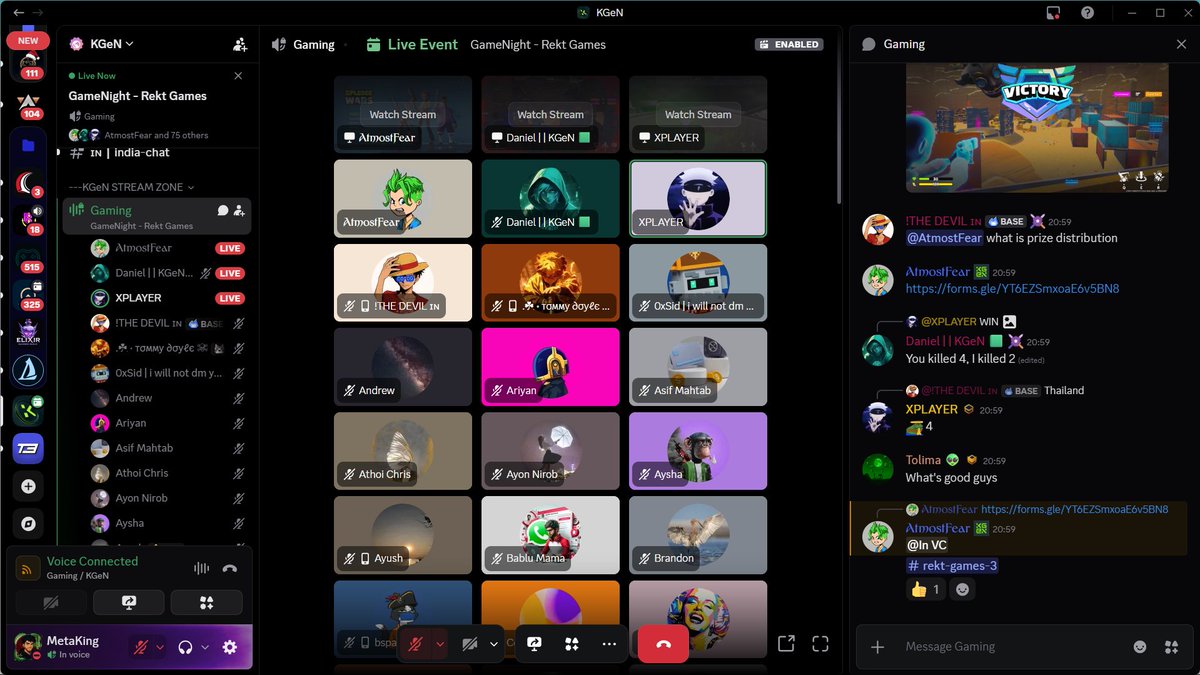Click the plus attachment icon in message box

[x=877, y=647]
